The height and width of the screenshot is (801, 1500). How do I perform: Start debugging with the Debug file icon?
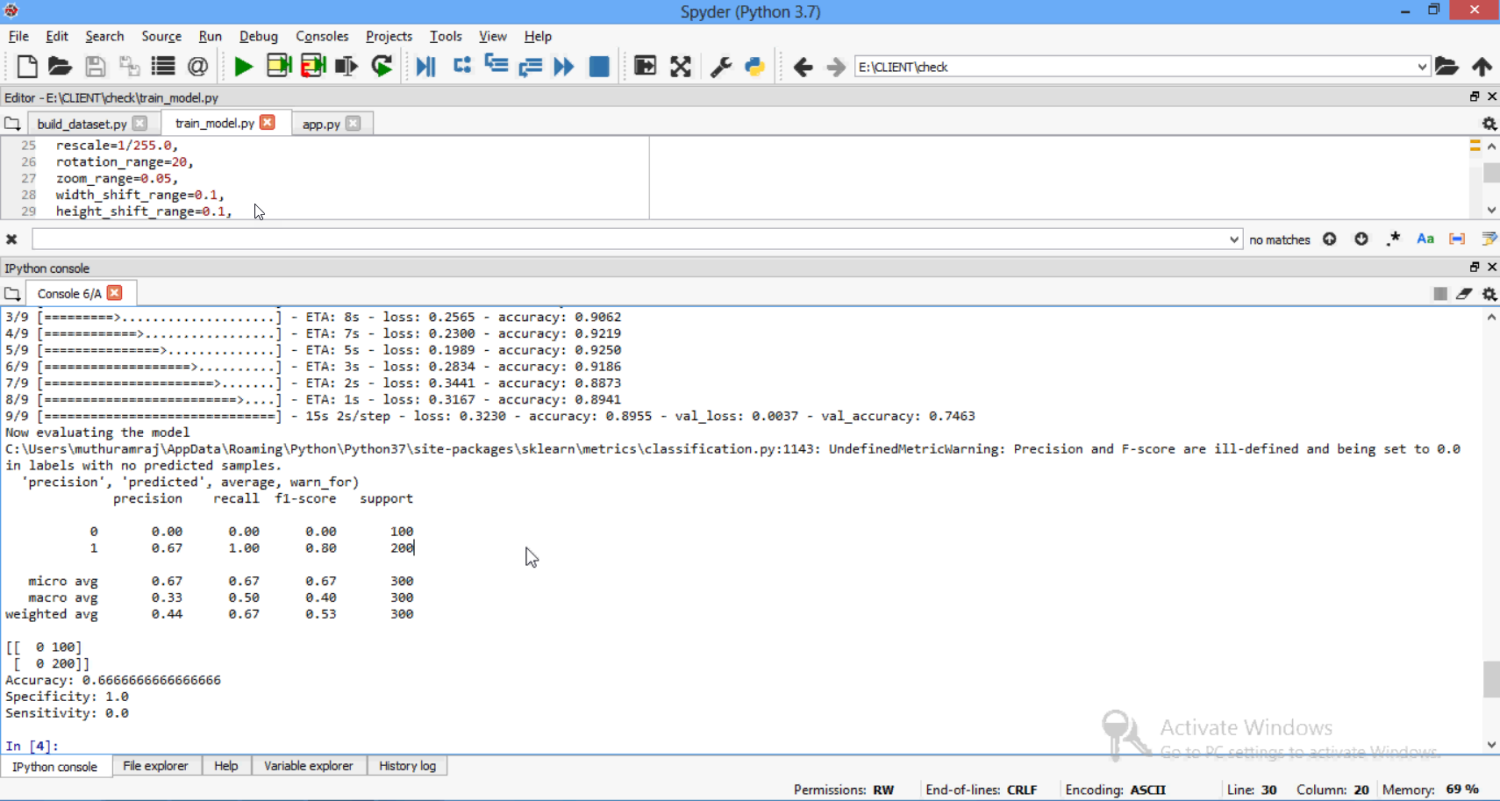426,67
